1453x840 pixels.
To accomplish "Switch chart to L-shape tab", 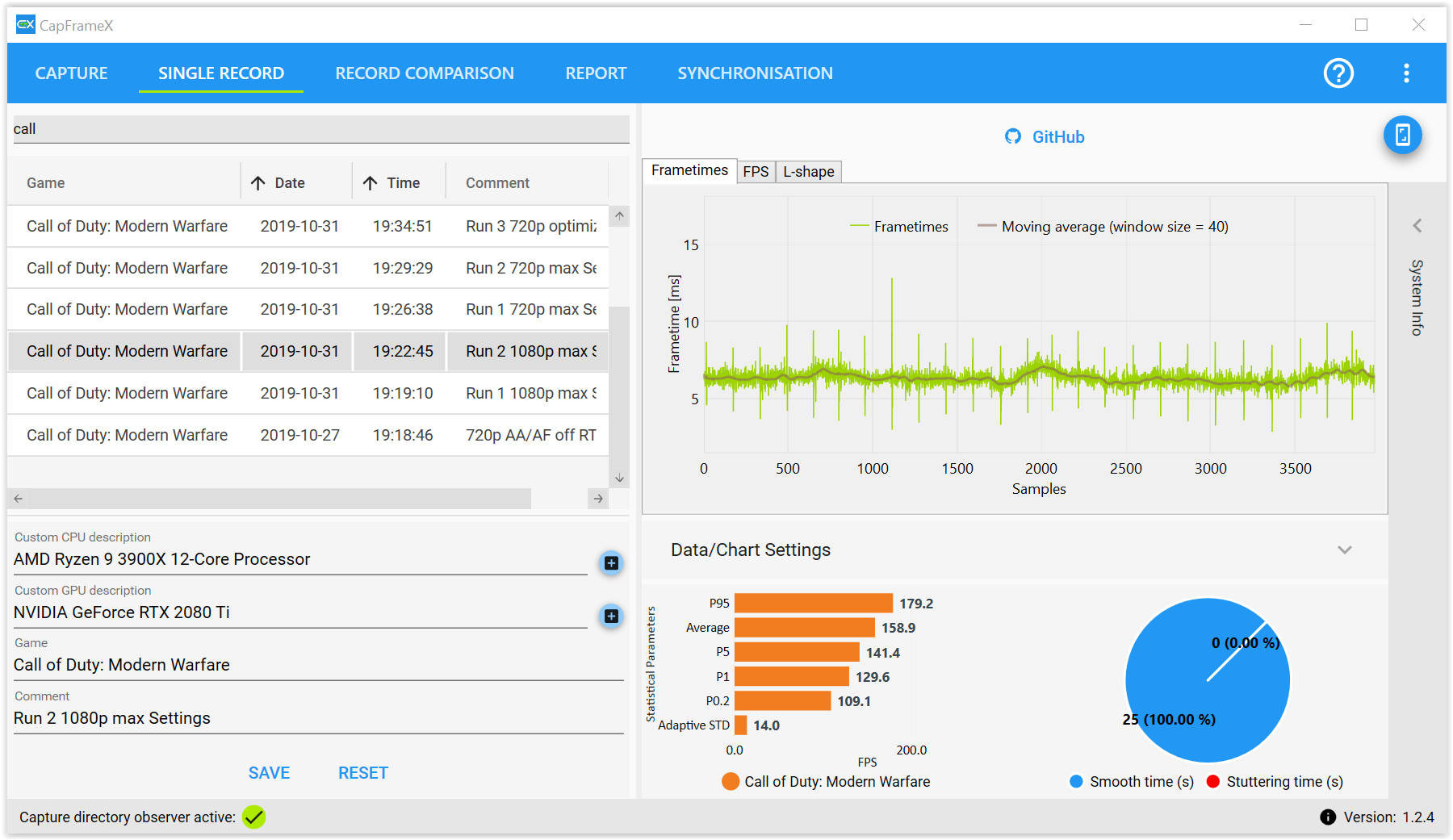I will tap(808, 172).
